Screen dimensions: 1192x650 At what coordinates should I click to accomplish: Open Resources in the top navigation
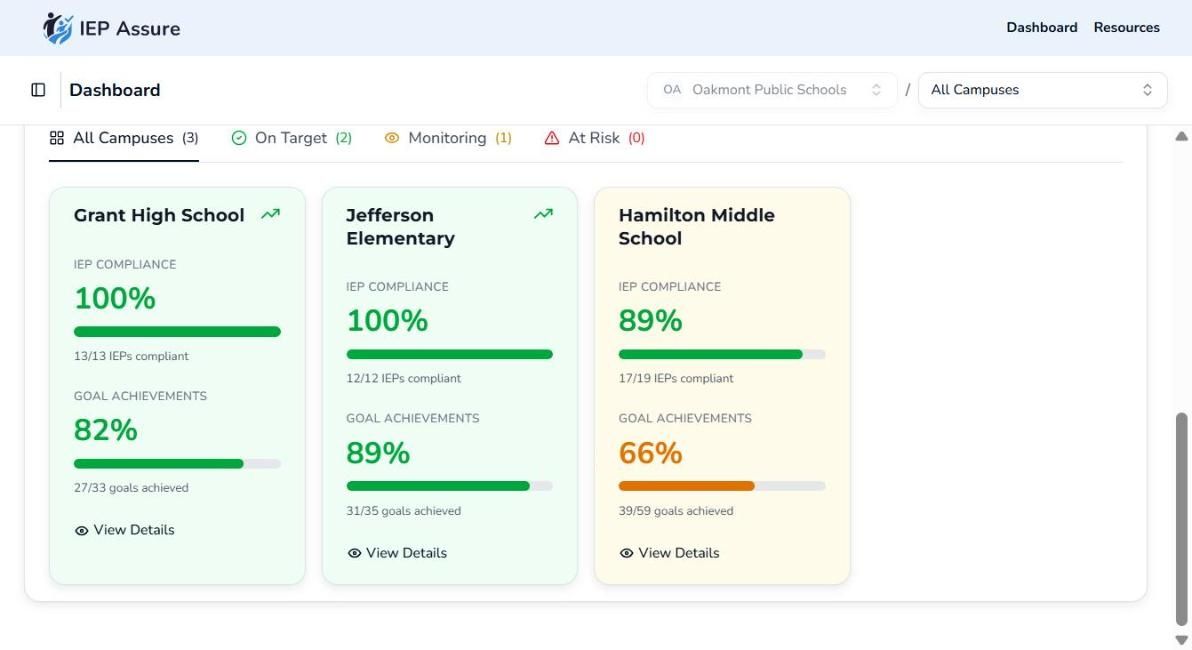[1127, 27]
